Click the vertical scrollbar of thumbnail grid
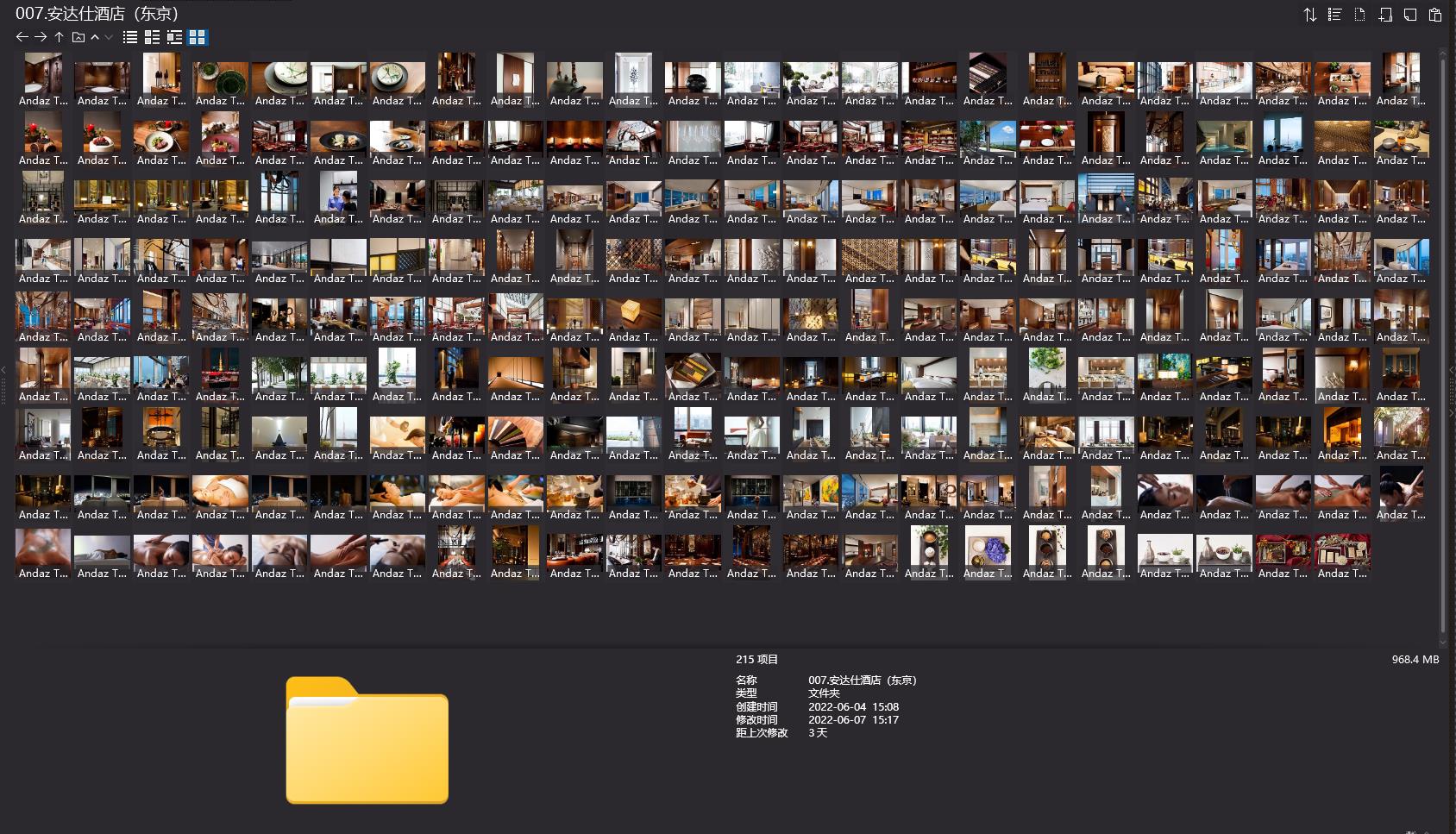Image resolution: width=1456 pixels, height=834 pixels. (1443, 345)
